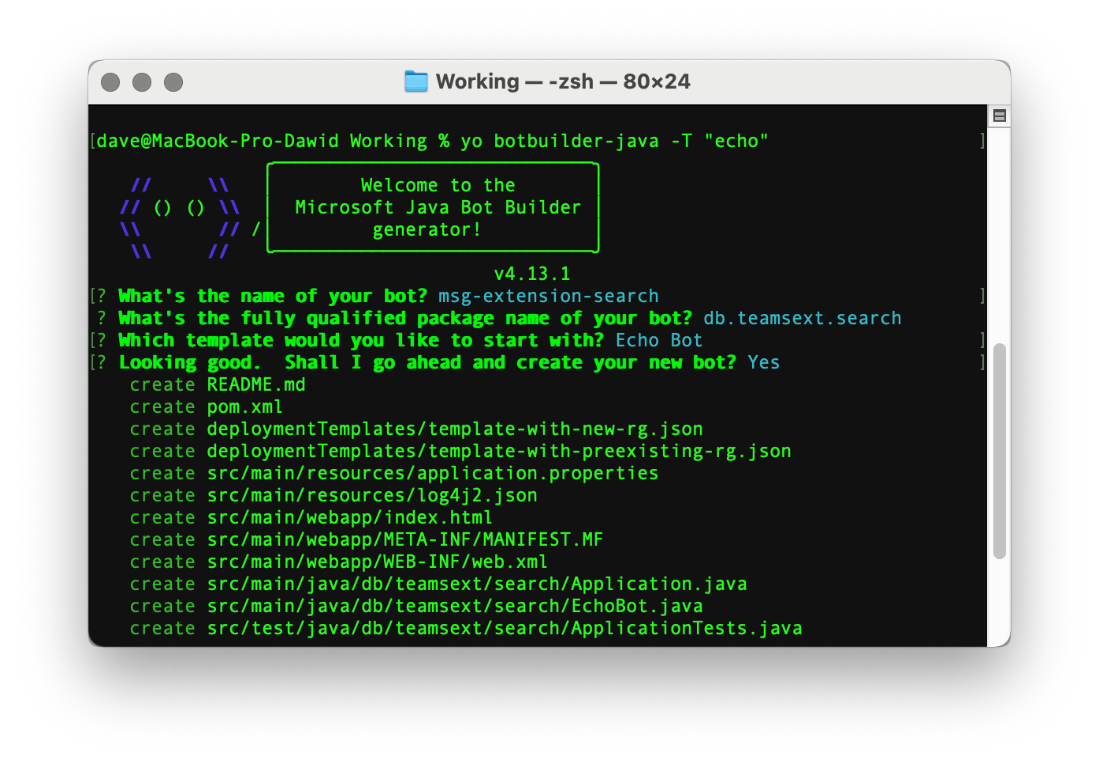Click the answer 'Yes'
Image resolution: width=1099 pixels, height=764 pixels.
coord(763,362)
